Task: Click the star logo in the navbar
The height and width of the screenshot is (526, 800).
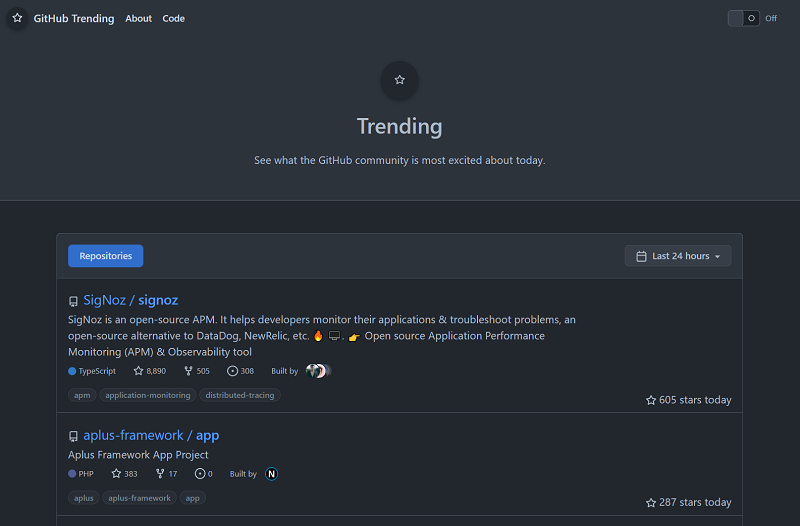Action: [x=17, y=18]
